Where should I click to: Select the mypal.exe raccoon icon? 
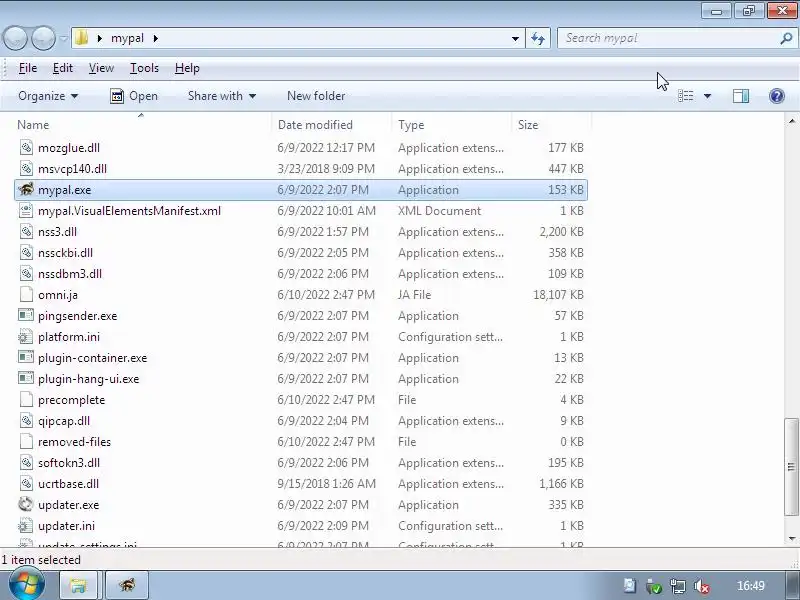tap(26, 189)
